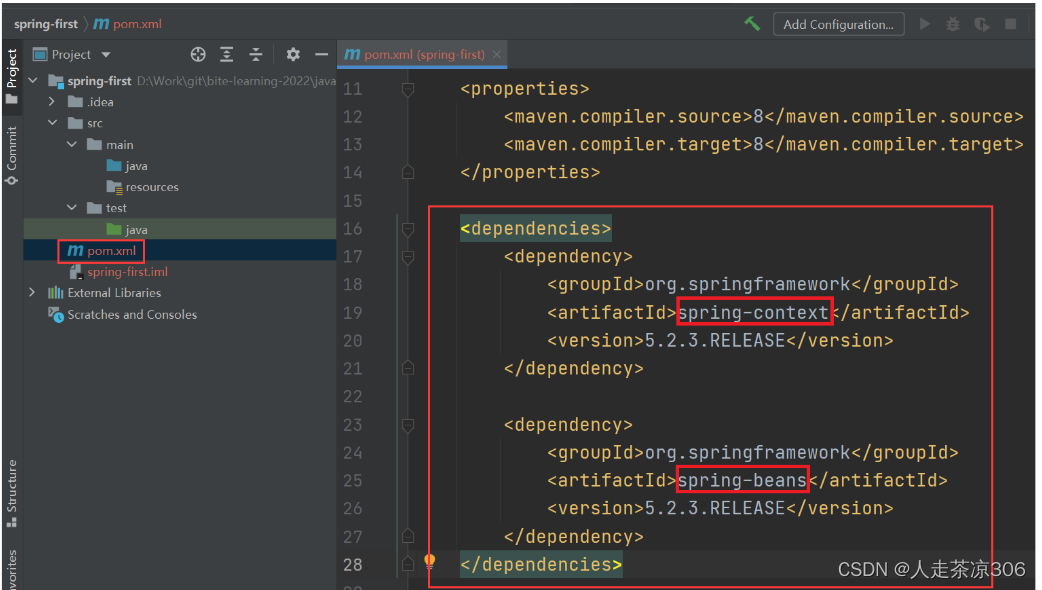Collapse the src folder
This screenshot has width=1042, height=590.
coord(52,123)
